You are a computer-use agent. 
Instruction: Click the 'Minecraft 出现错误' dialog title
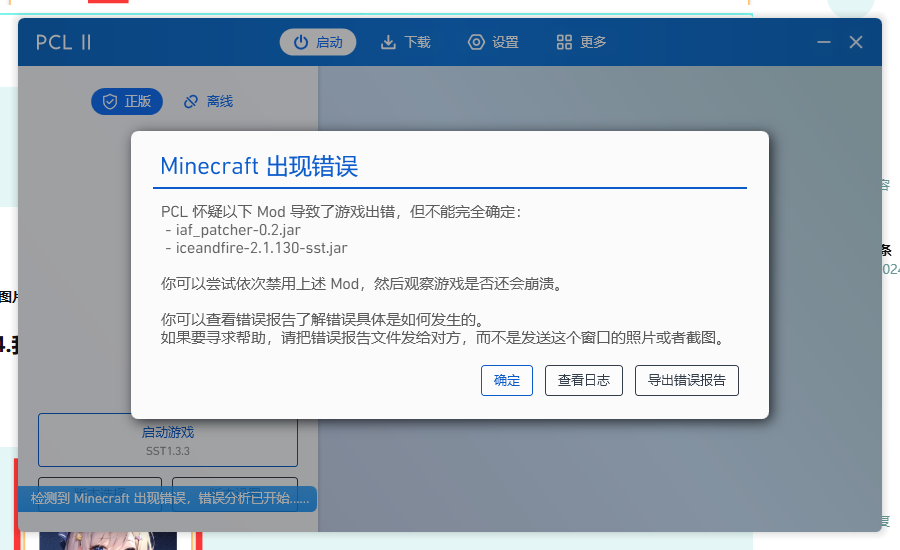259,166
